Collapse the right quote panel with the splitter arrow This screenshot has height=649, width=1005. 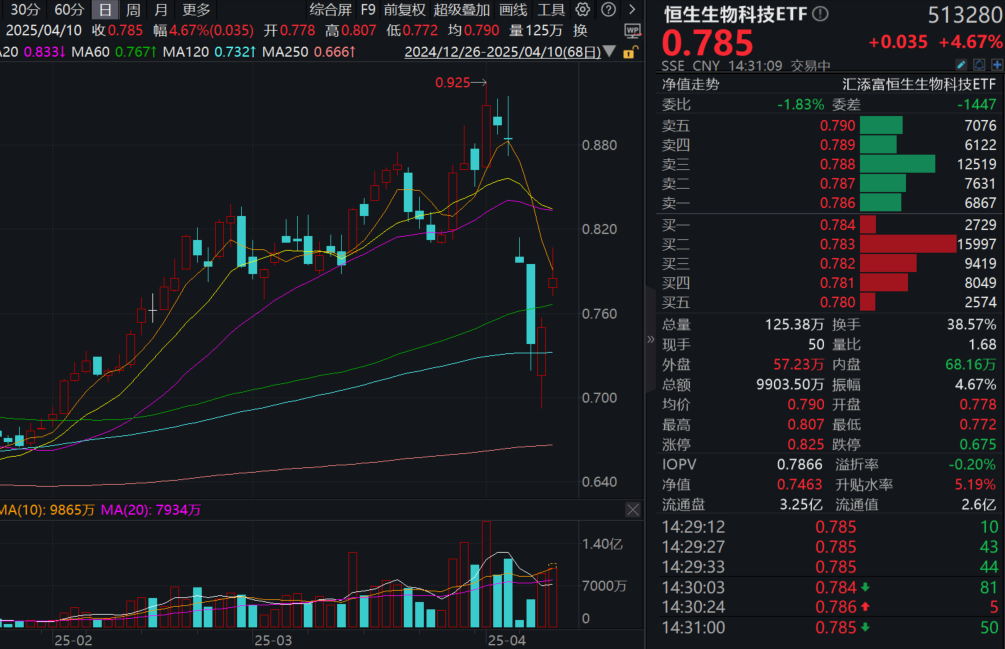pyautogui.click(x=651, y=339)
